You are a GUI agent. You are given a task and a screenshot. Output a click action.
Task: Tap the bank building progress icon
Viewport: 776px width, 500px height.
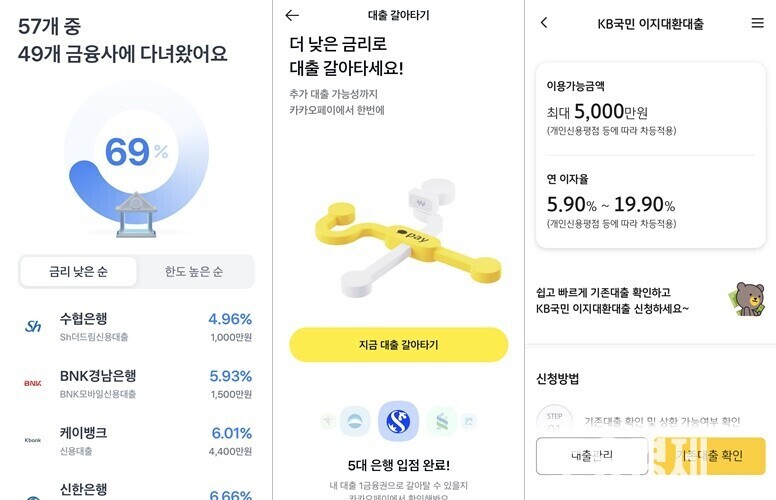pos(136,215)
